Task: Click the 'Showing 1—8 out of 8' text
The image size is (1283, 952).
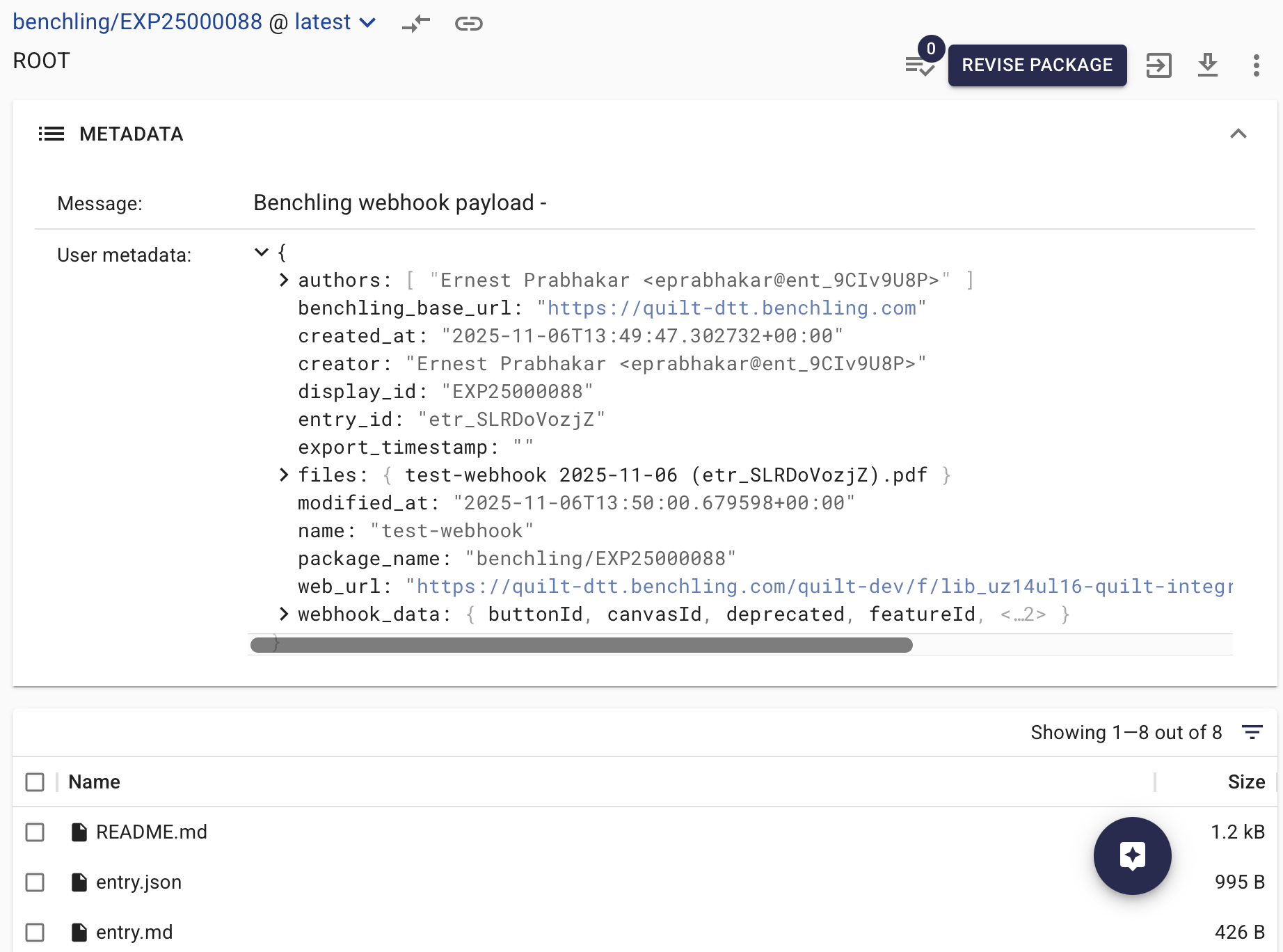Action: 1126,732
